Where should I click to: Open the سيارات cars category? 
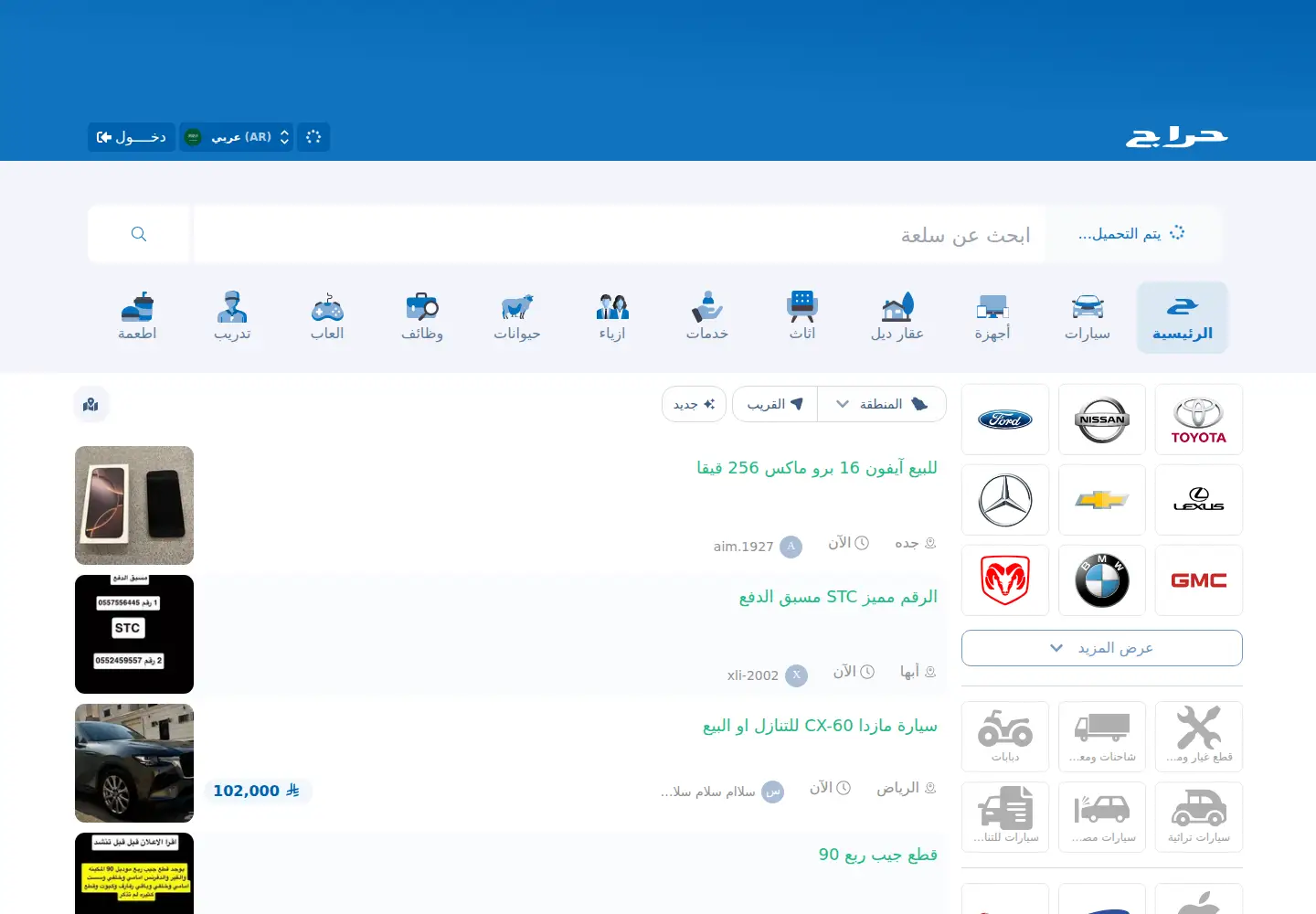[1088, 317]
